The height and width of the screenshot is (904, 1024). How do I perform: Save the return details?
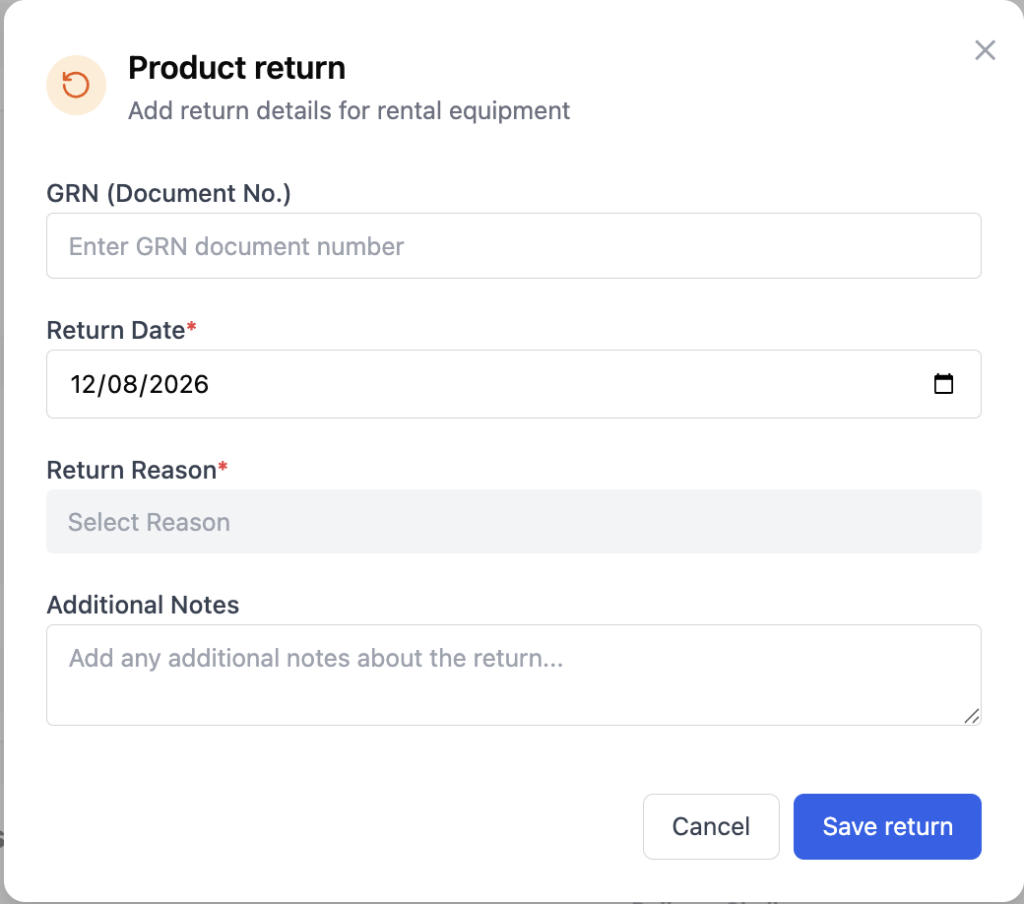tap(887, 827)
